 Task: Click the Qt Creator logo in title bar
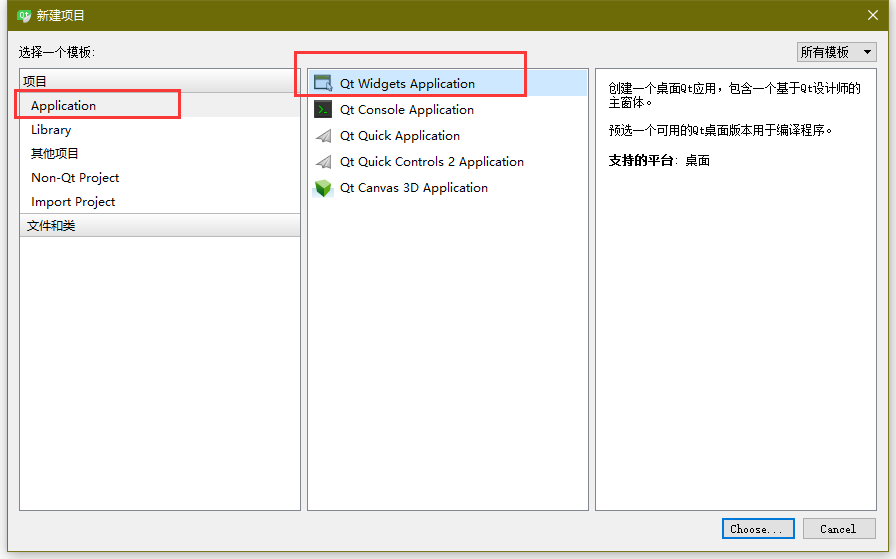pyautogui.click(x=23, y=15)
